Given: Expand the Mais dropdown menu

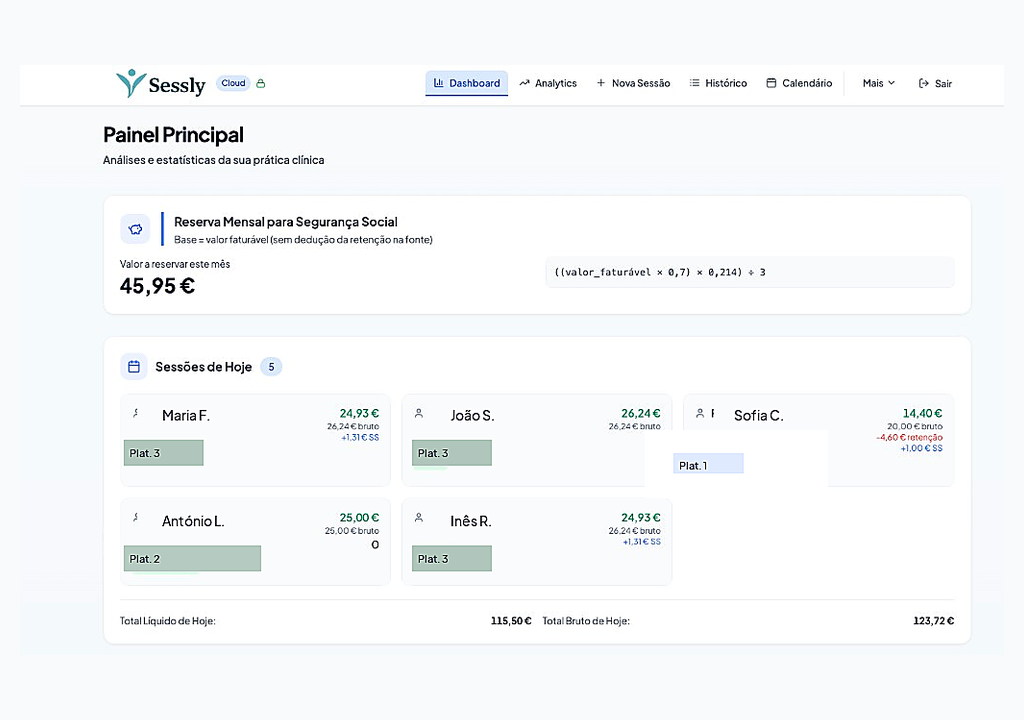Looking at the screenshot, I should pos(878,83).
